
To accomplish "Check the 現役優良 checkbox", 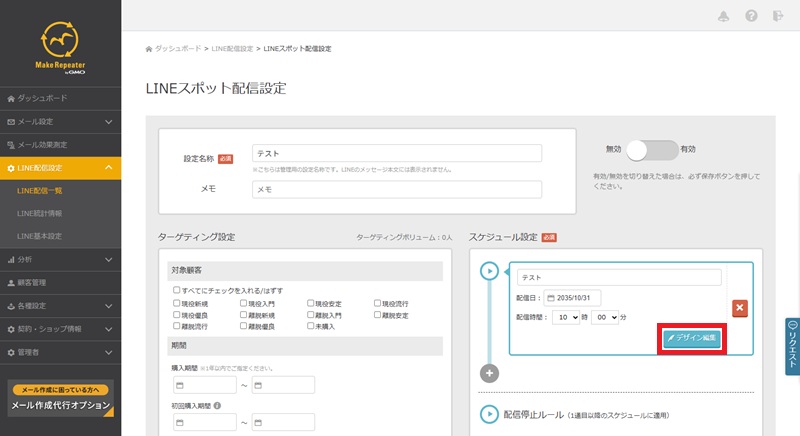I will click(177, 315).
